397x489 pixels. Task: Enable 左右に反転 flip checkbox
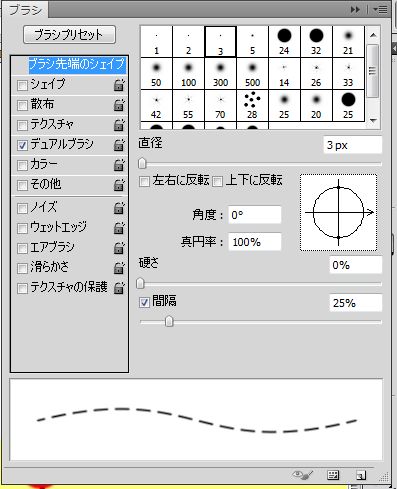coord(144,182)
